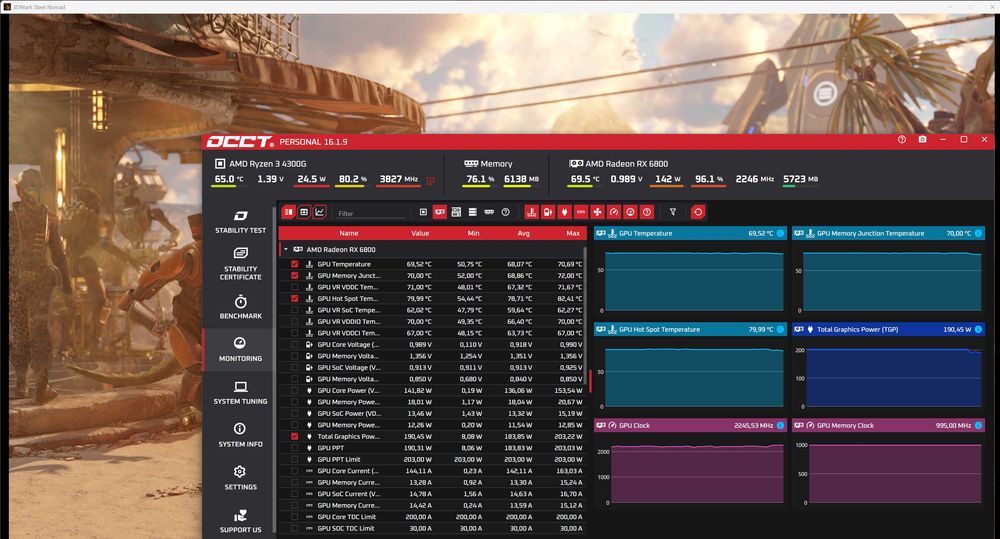This screenshot has height=539, width=1000.
Task: Toggle the storage sensor filter icon
Action: (x=473, y=212)
